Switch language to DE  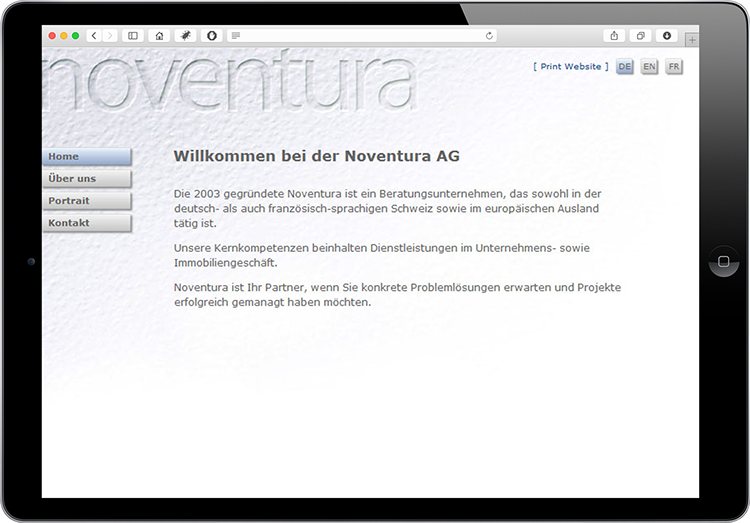click(x=624, y=67)
